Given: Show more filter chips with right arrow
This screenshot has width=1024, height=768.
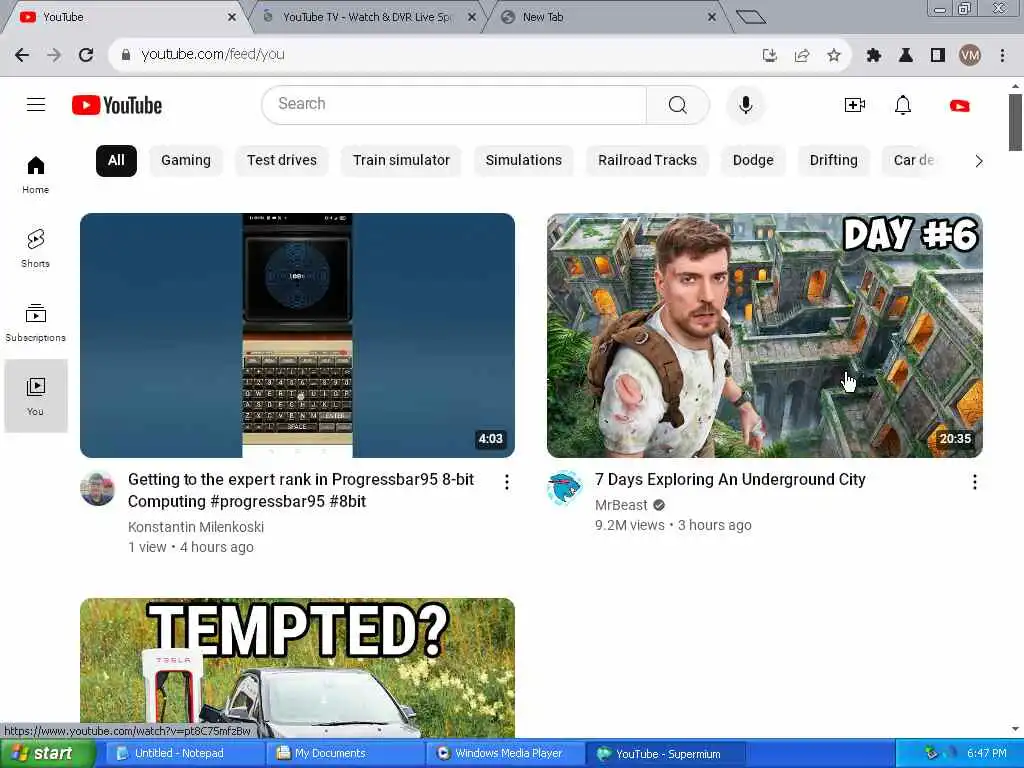Looking at the screenshot, I should [x=978, y=161].
